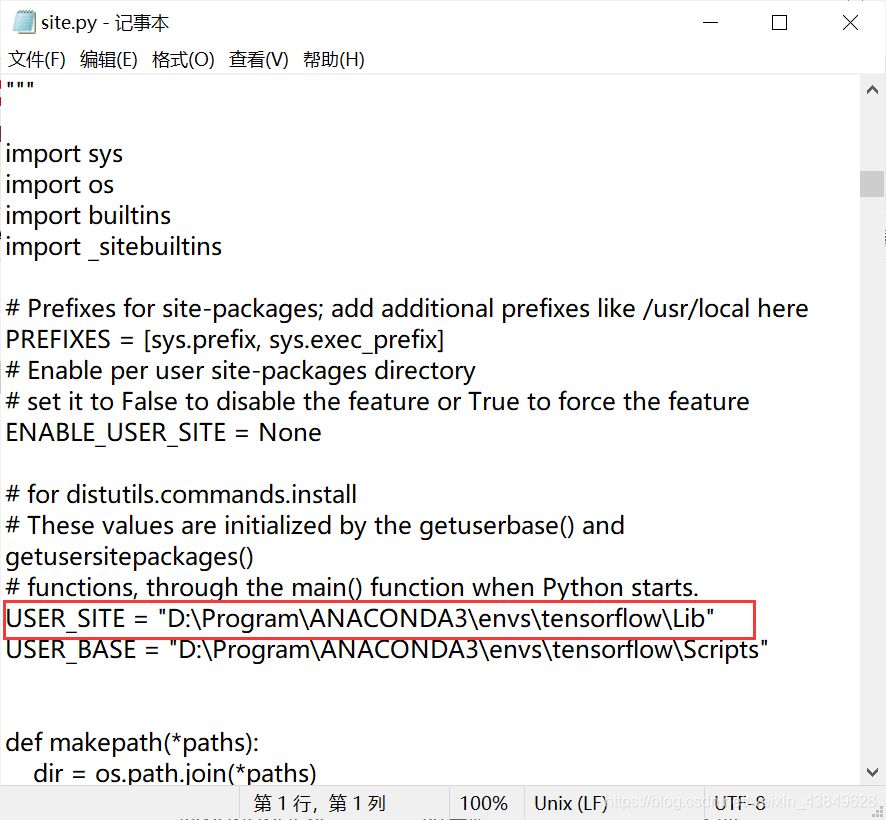Click the scroll up arrow
The height and width of the screenshot is (820, 886).
pos(872,90)
